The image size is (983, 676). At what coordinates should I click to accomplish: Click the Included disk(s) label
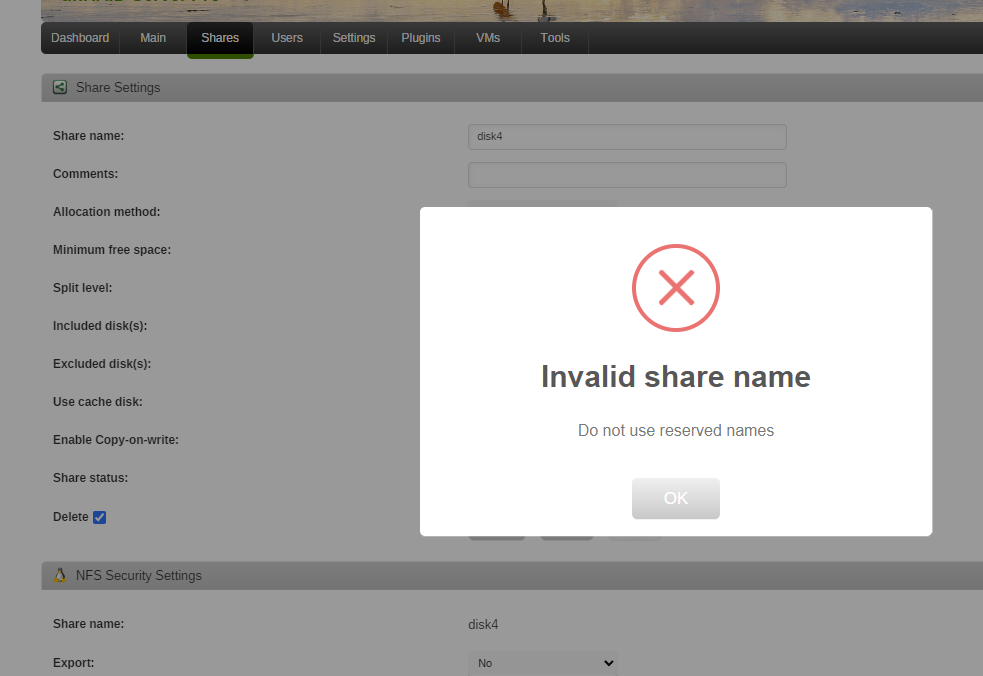(100, 326)
